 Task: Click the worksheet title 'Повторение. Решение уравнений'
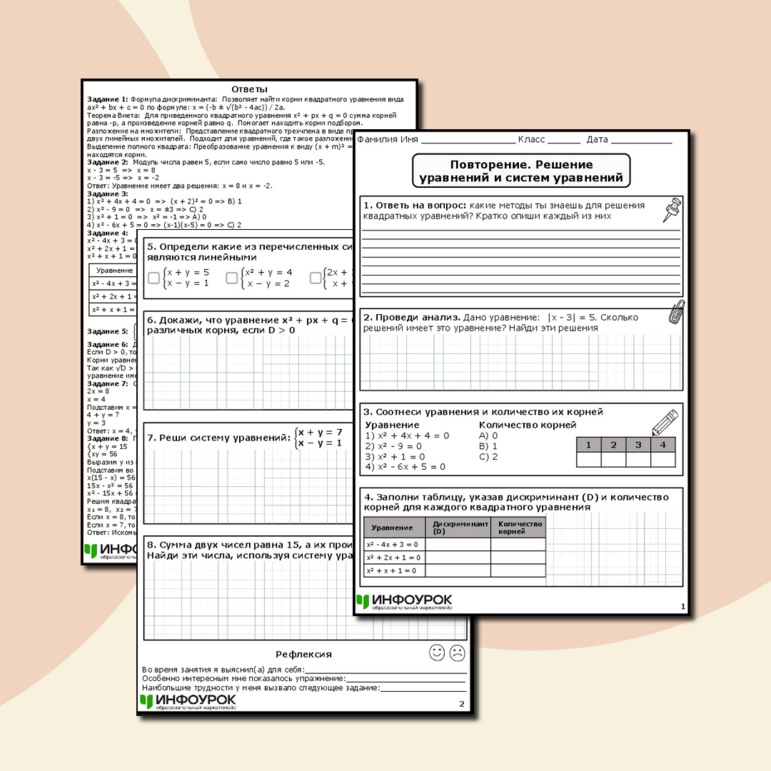(519, 170)
